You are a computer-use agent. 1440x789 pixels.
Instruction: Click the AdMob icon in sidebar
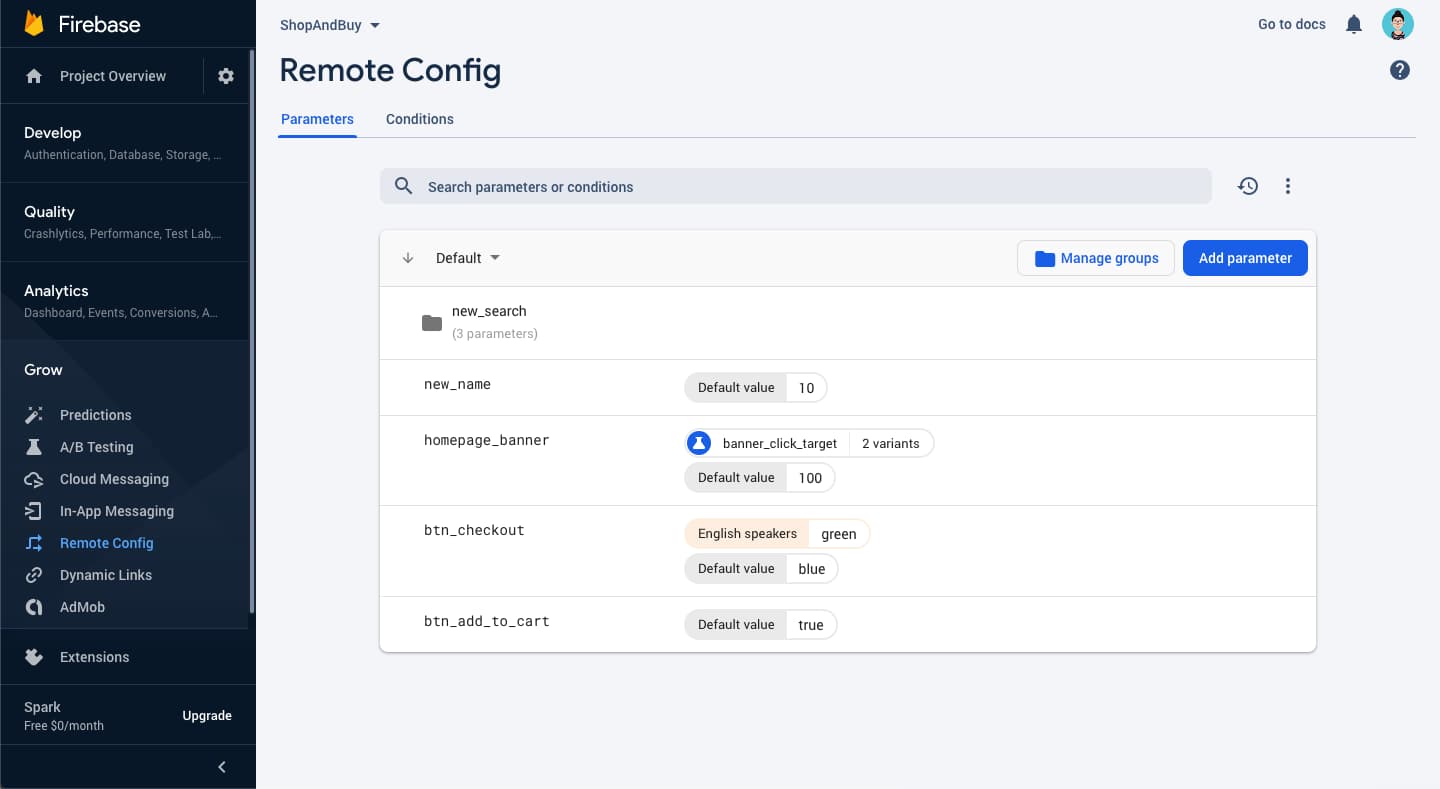34,607
